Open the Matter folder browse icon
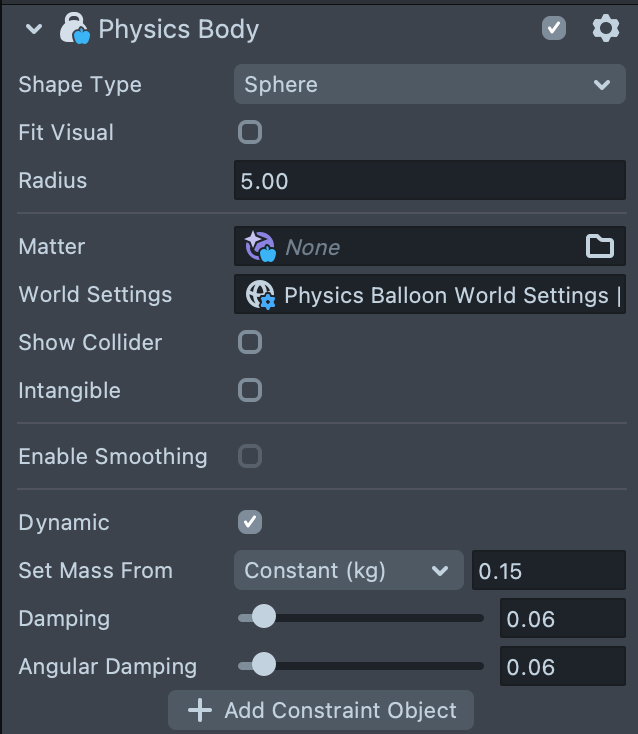 point(600,246)
